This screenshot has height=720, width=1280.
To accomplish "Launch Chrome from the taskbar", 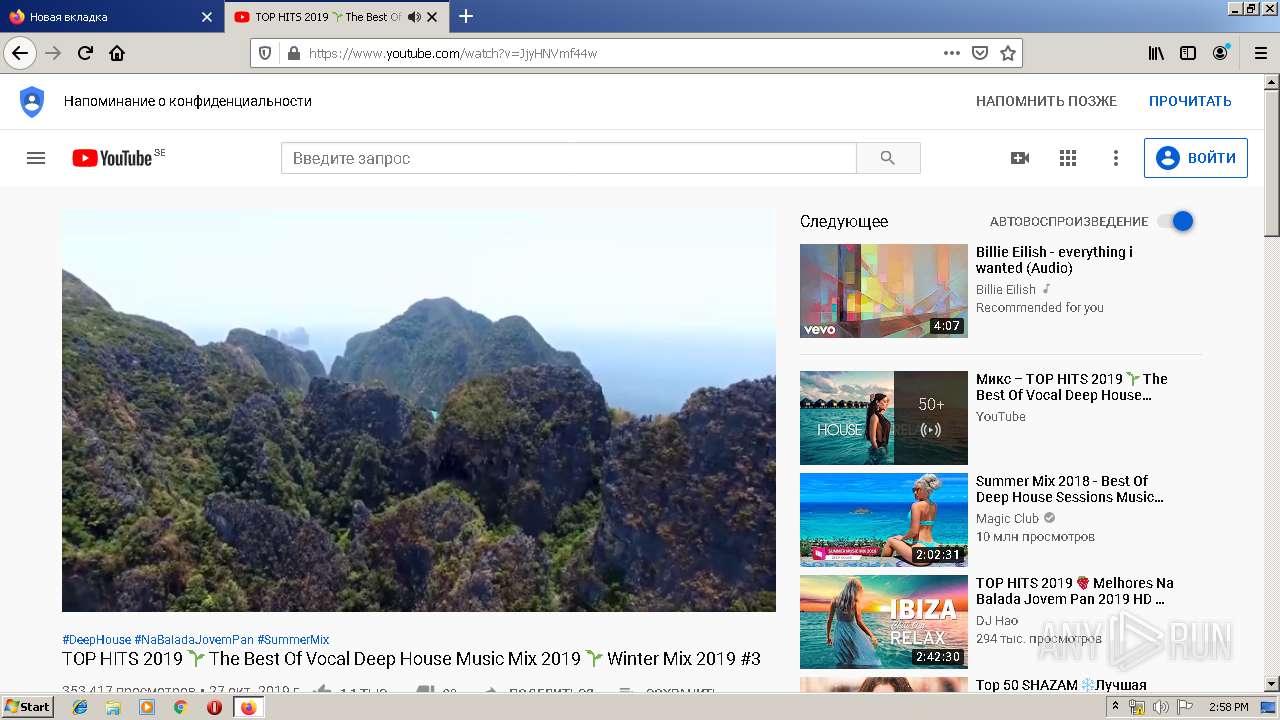I will pos(180,707).
